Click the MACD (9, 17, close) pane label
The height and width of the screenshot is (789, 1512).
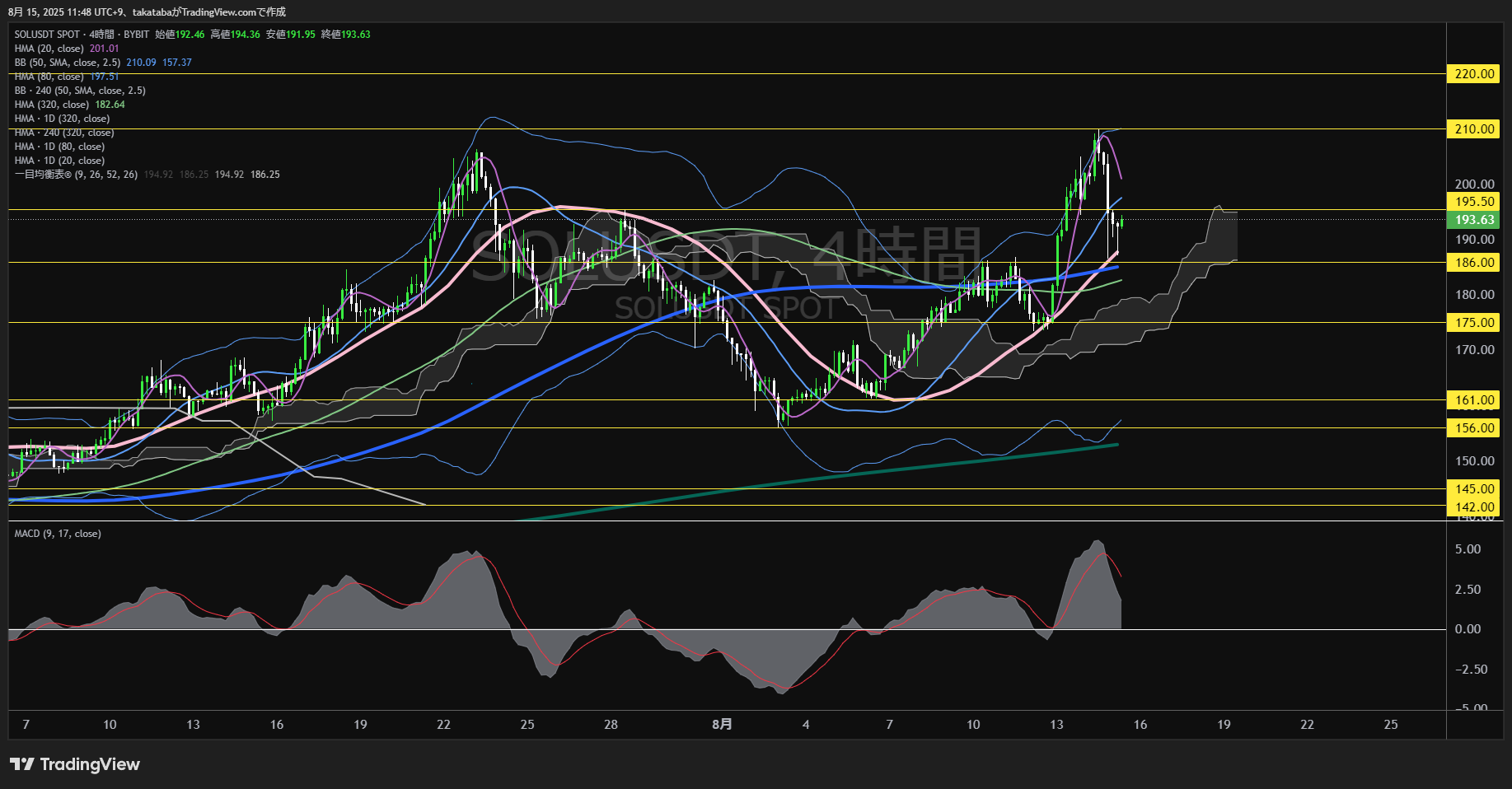pyautogui.click(x=58, y=534)
